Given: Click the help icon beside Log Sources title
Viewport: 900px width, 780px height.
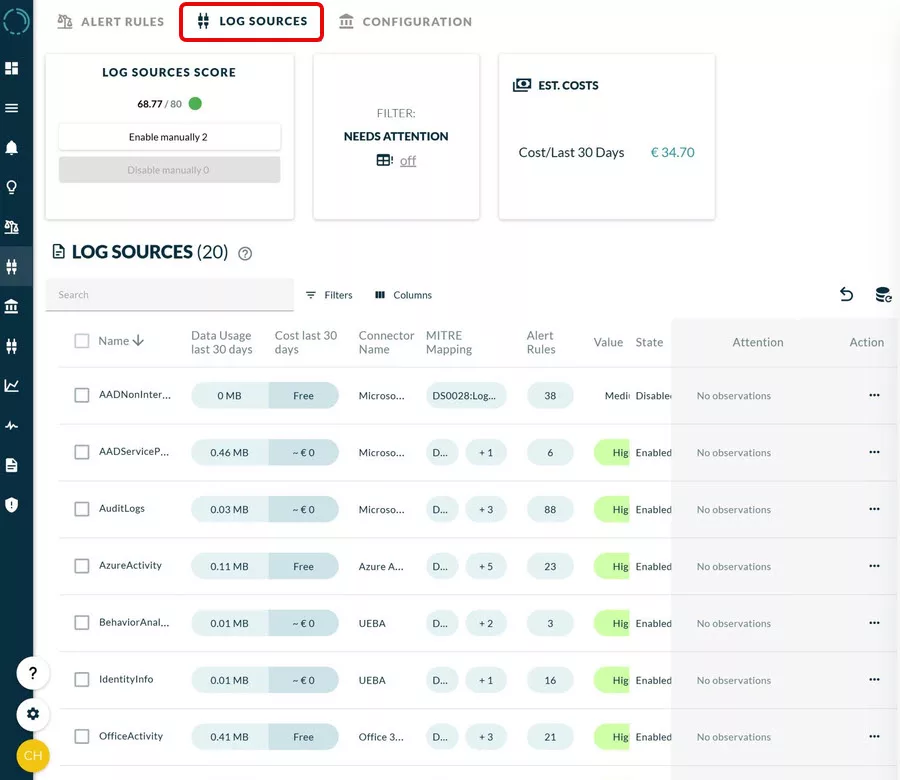Looking at the screenshot, I should pyautogui.click(x=245, y=254).
